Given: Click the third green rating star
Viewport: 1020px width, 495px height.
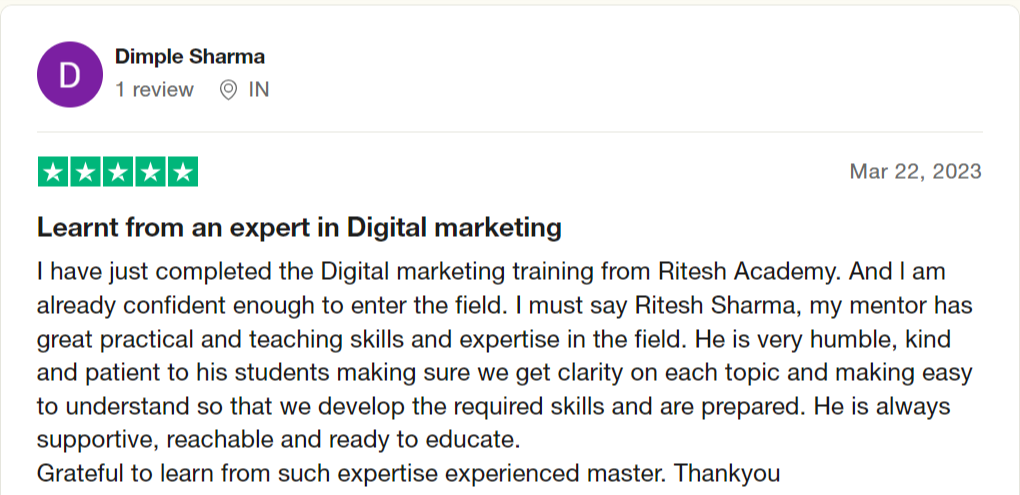Looking at the screenshot, I should point(118,172).
